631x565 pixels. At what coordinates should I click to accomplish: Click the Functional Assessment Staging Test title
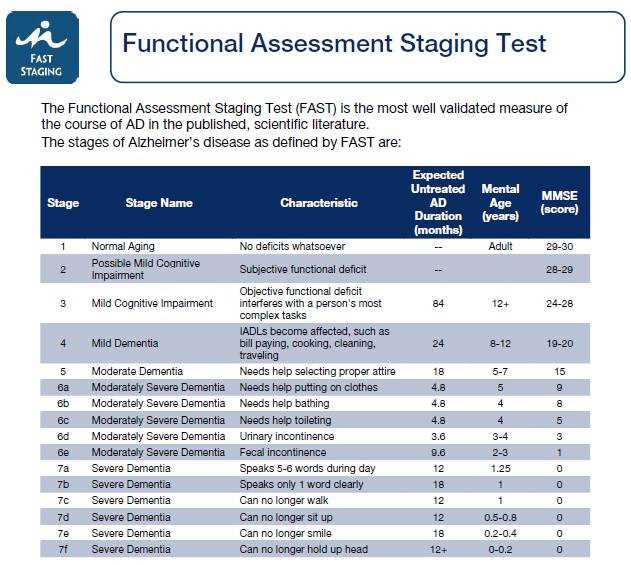pos(334,43)
